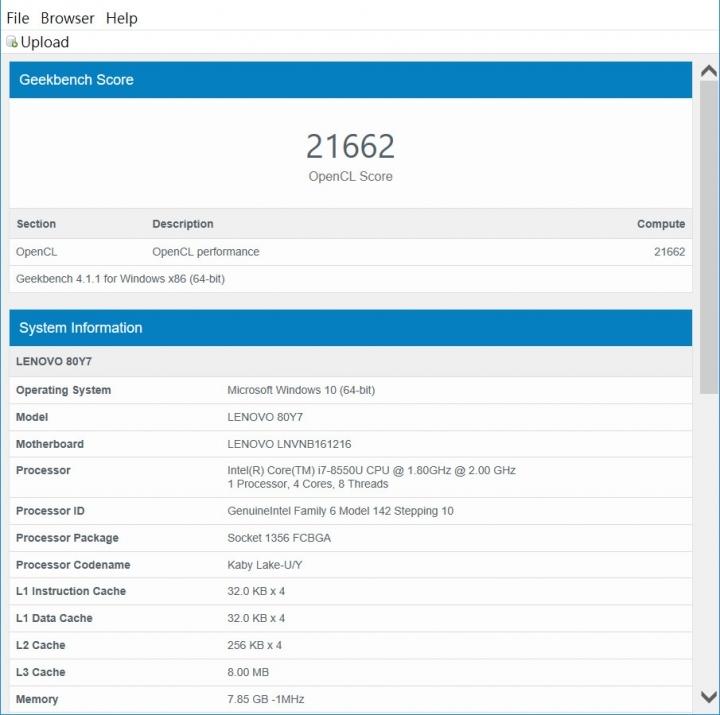Click the Memory label
The width and height of the screenshot is (720, 715).
tap(37, 699)
